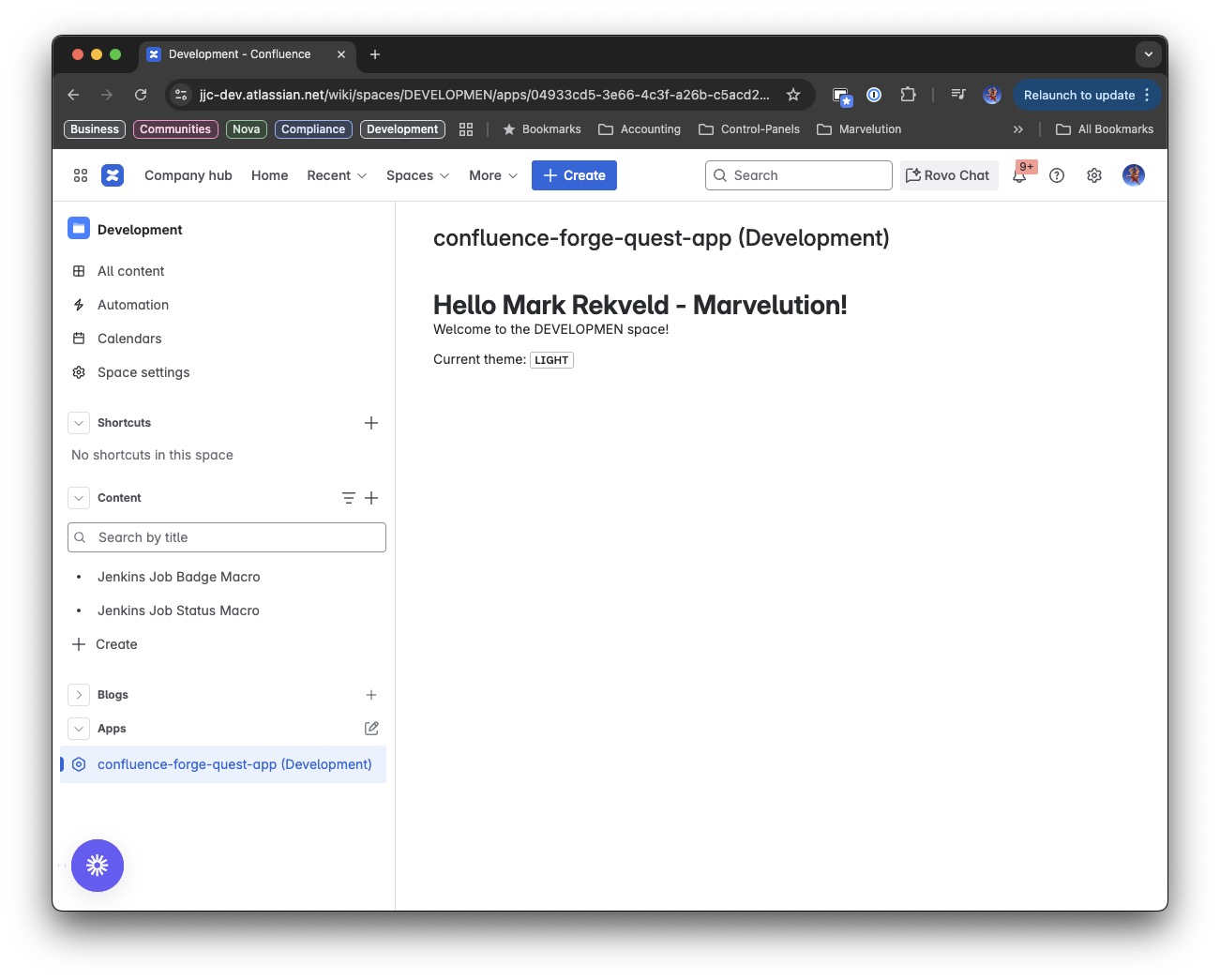Open Jenkins Job Badge Macro page
This screenshot has width=1220, height=980.
pos(179,577)
